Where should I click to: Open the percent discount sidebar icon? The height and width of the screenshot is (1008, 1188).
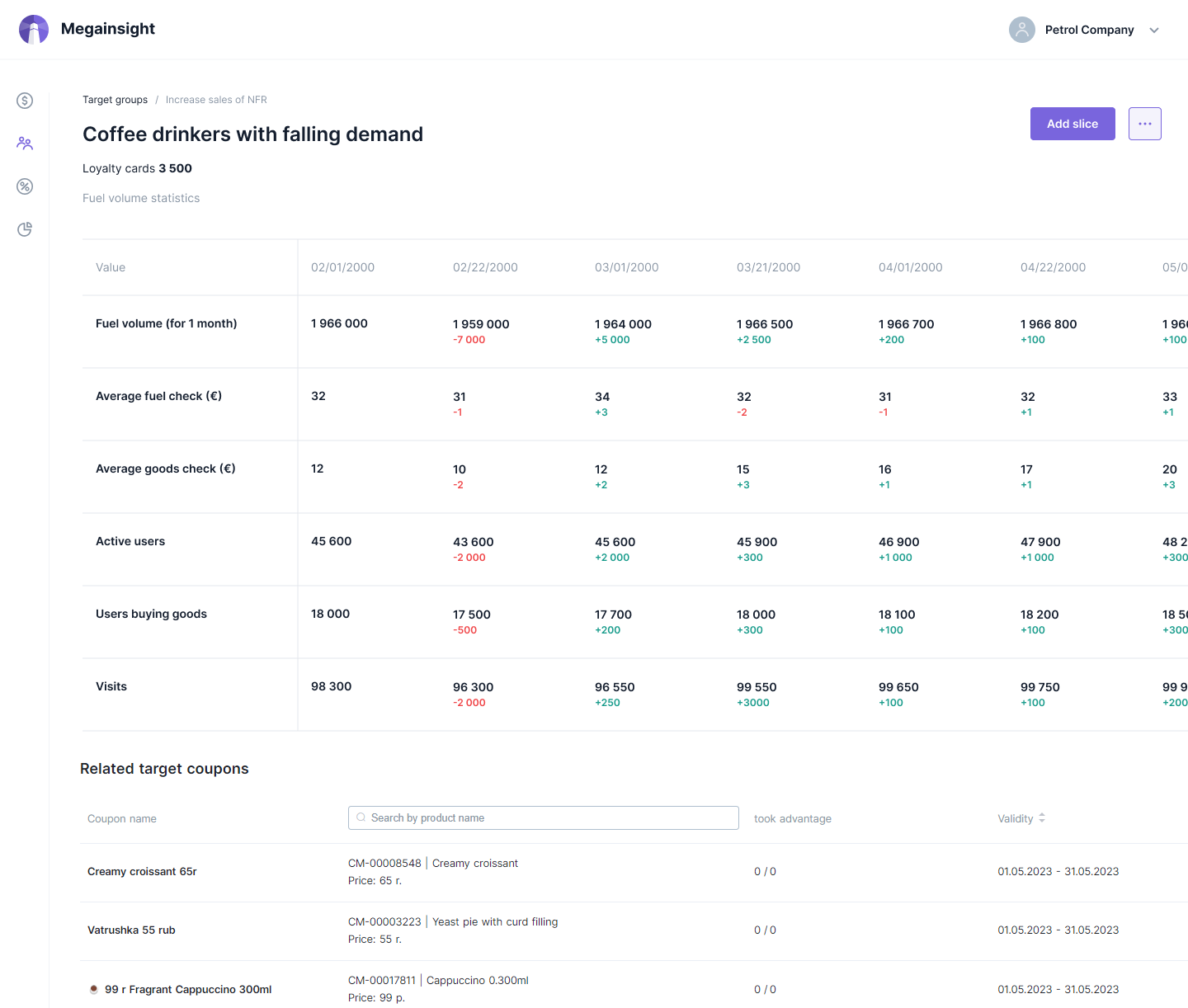(25, 186)
